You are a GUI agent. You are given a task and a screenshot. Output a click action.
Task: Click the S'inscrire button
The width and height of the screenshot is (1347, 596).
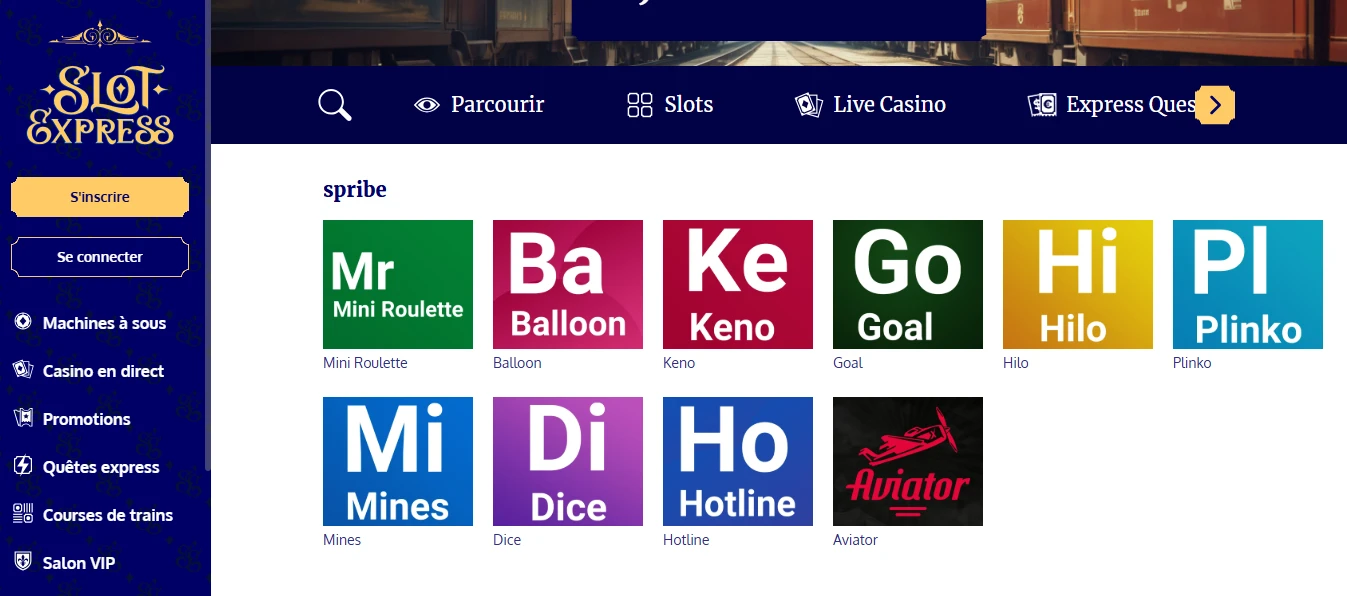(100, 197)
